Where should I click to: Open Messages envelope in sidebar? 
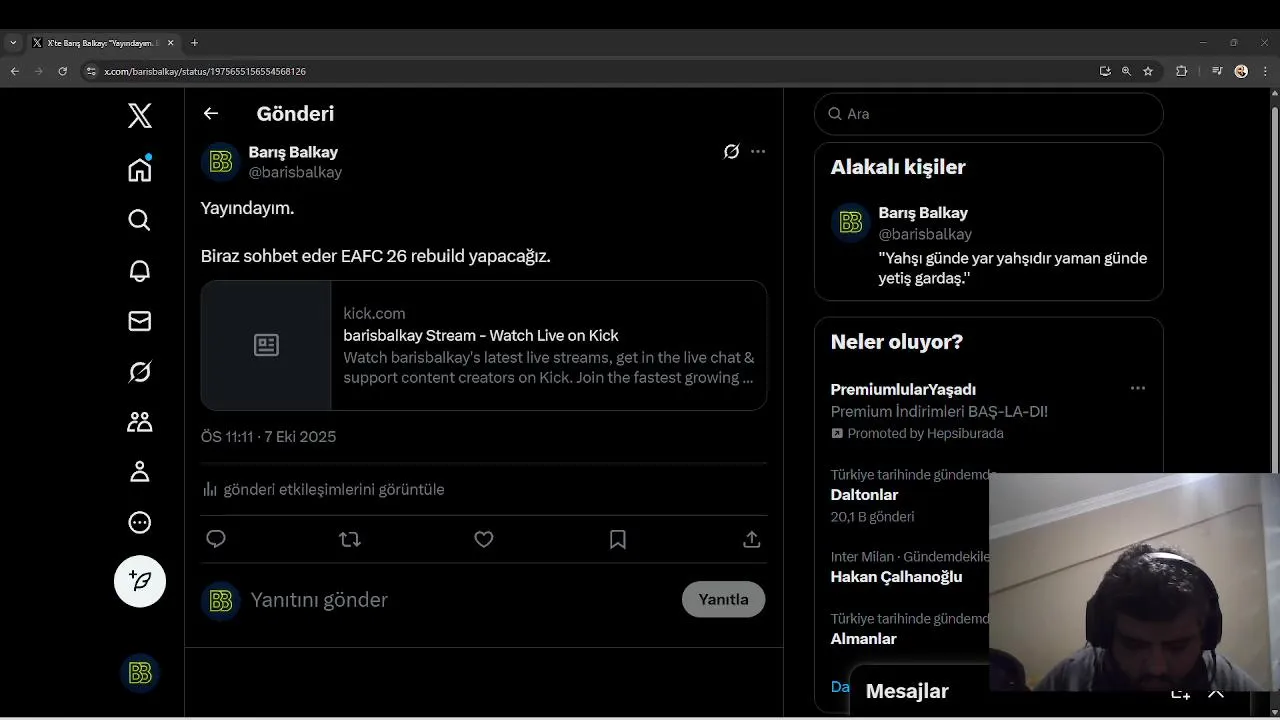140,321
